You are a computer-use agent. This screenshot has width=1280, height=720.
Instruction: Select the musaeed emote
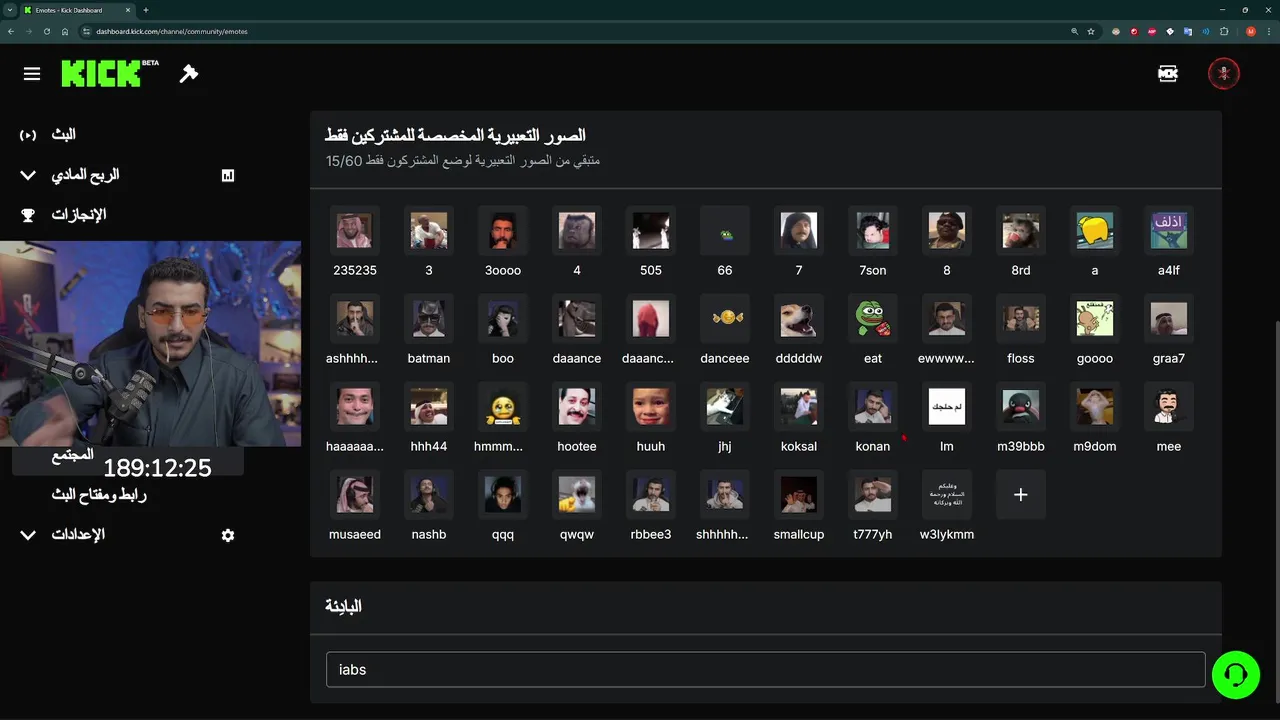tap(355, 495)
